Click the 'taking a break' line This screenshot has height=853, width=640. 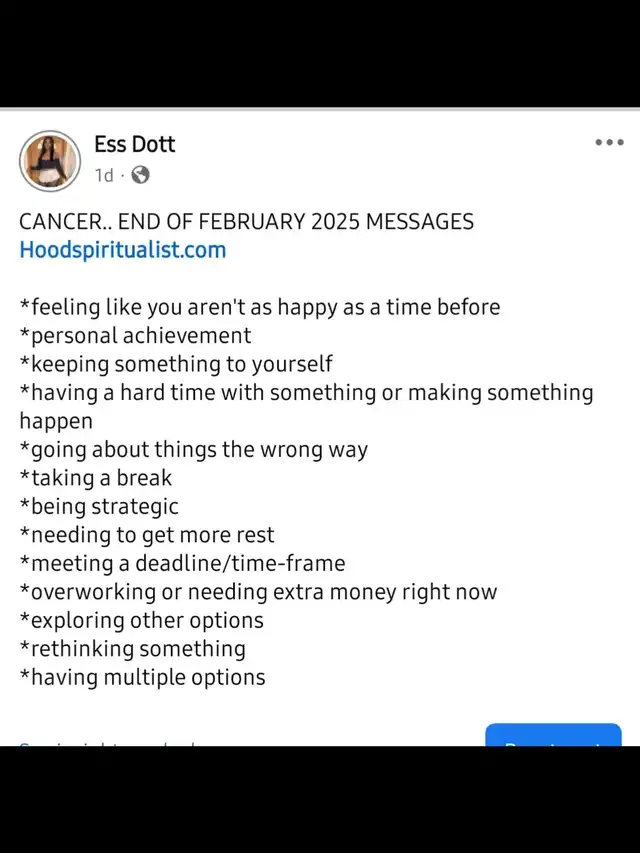pos(96,478)
